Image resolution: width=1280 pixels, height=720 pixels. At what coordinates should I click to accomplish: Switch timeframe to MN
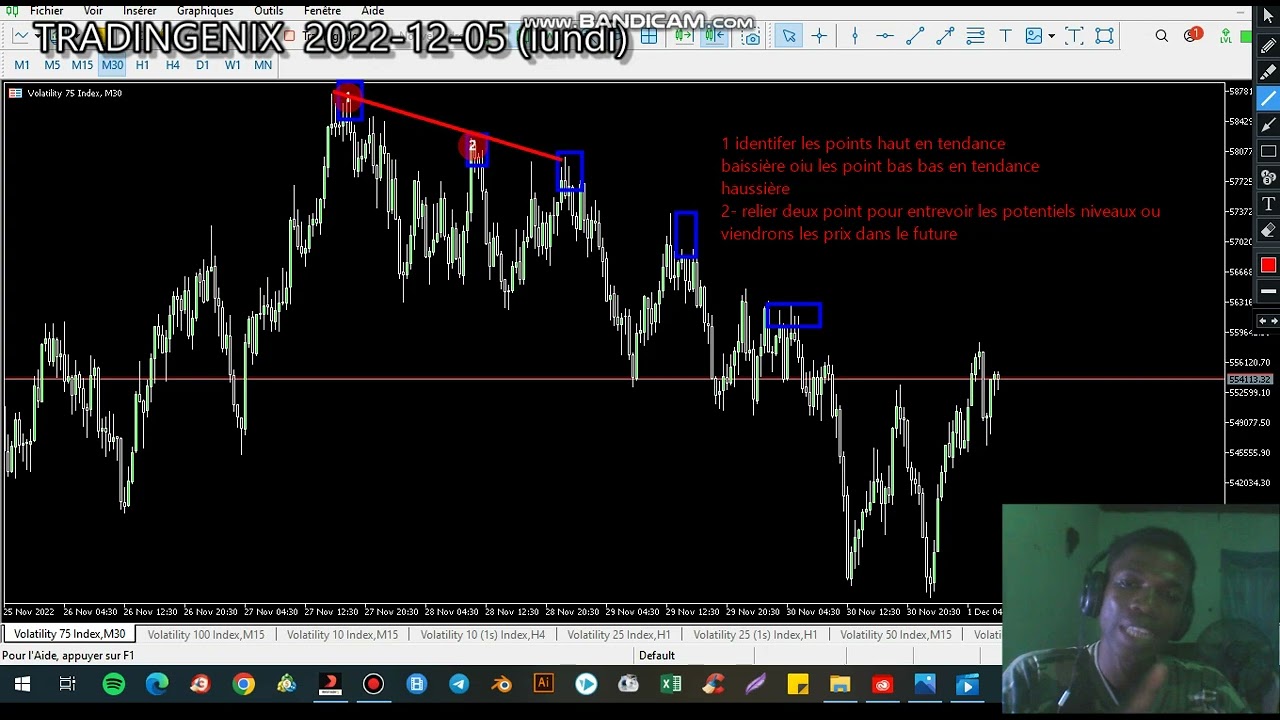click(x=263, y=65)
